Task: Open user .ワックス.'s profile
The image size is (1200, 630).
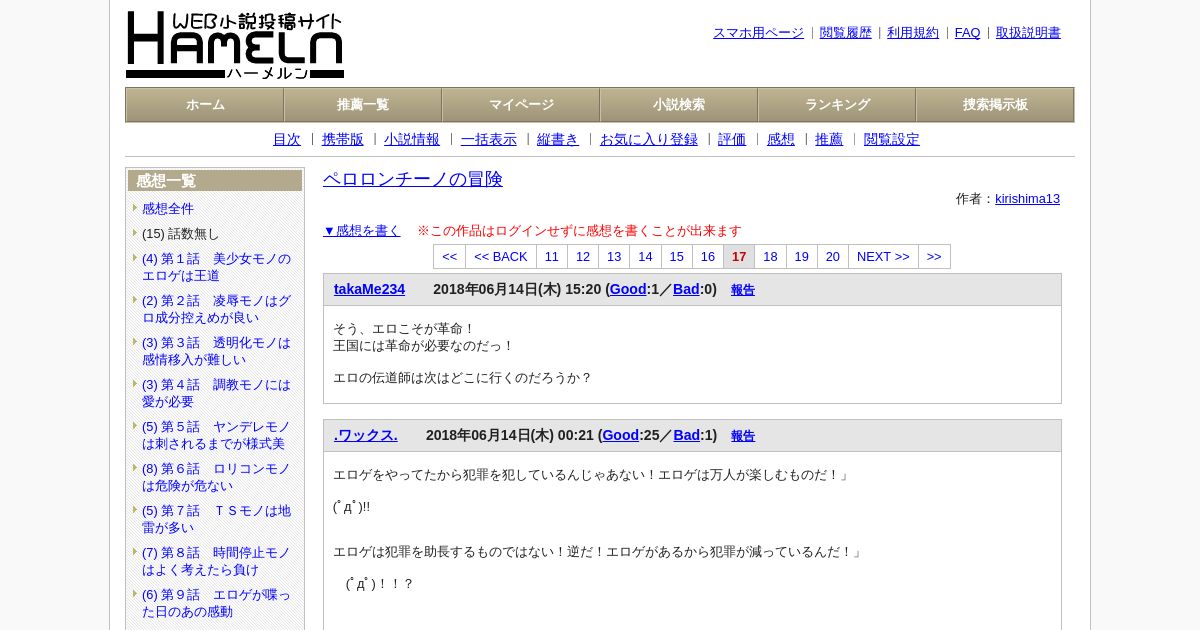Action: point(366,435)
